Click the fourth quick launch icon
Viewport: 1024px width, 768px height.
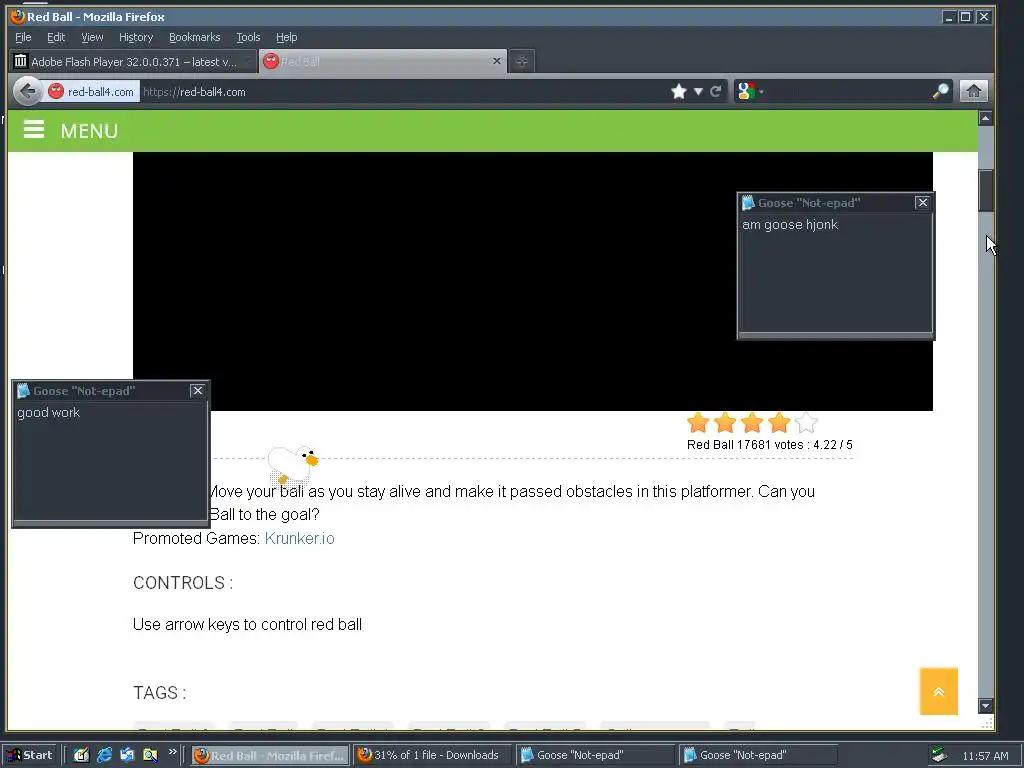150,755
